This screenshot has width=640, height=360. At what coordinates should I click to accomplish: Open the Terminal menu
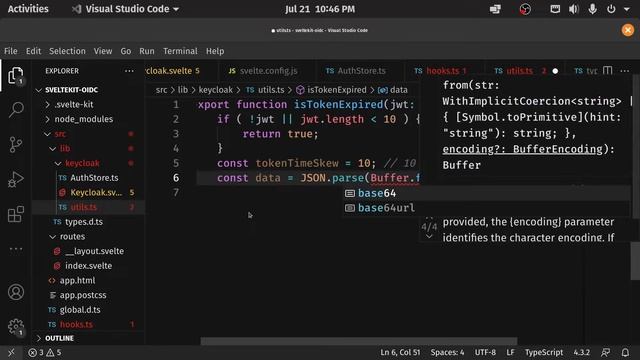tap(180, 51)
